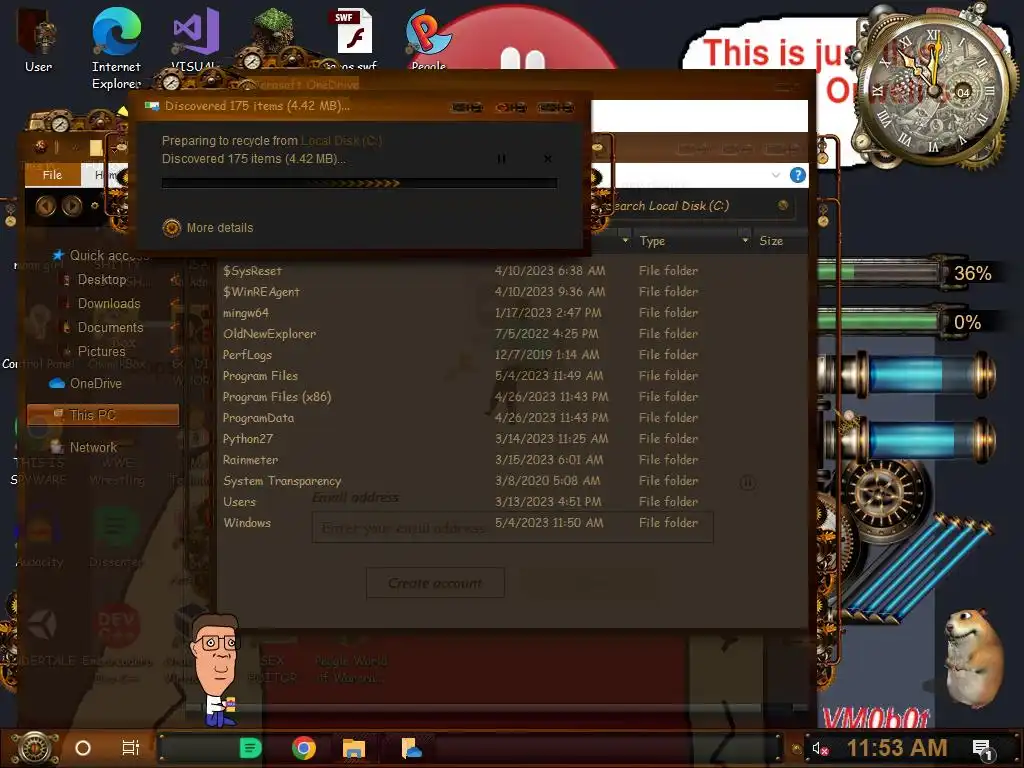Go forward in File Explorer
The height and width of the screenshot is (768, 1024).
[72, 206]
